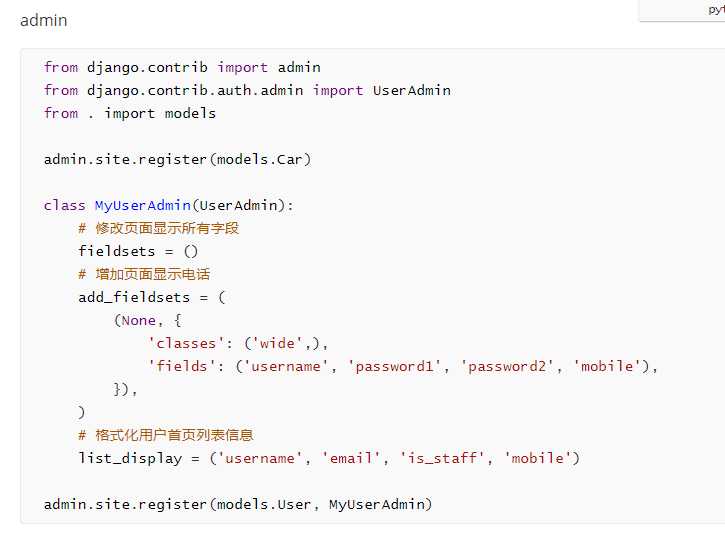Click the py language label at top-right

[716, 10]
